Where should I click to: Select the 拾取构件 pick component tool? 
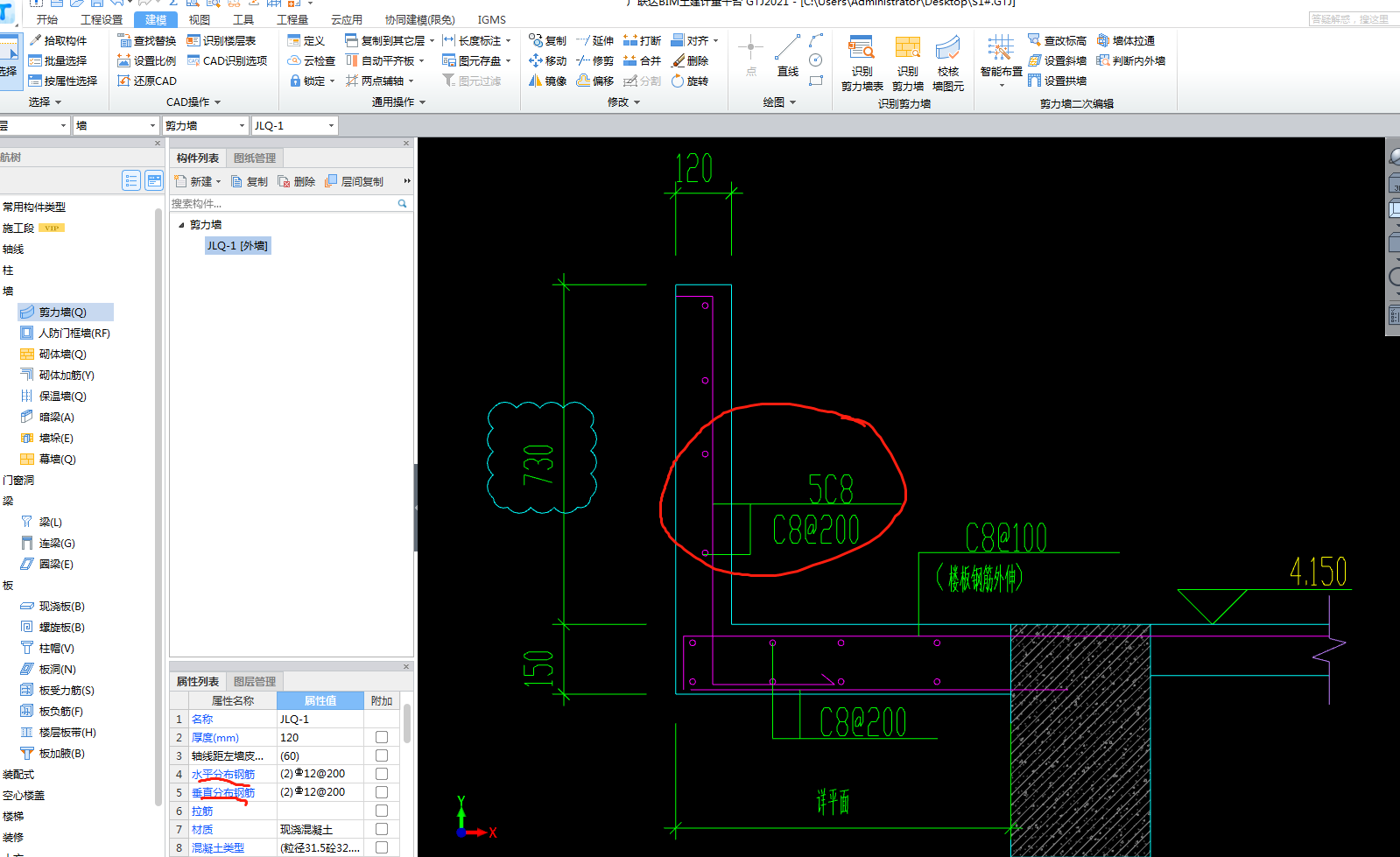coord(58,40)
